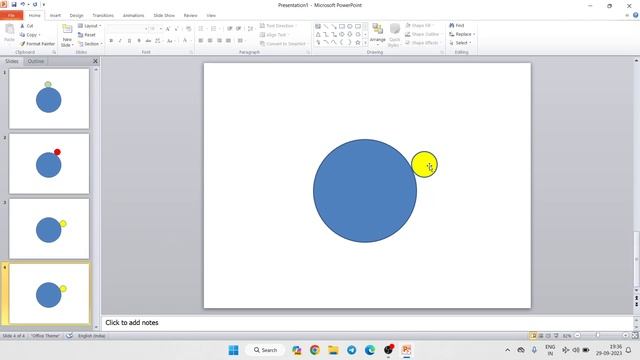Open the Shape Fill dropdown
Screen dimensions: 640x360
click(420, 25)
